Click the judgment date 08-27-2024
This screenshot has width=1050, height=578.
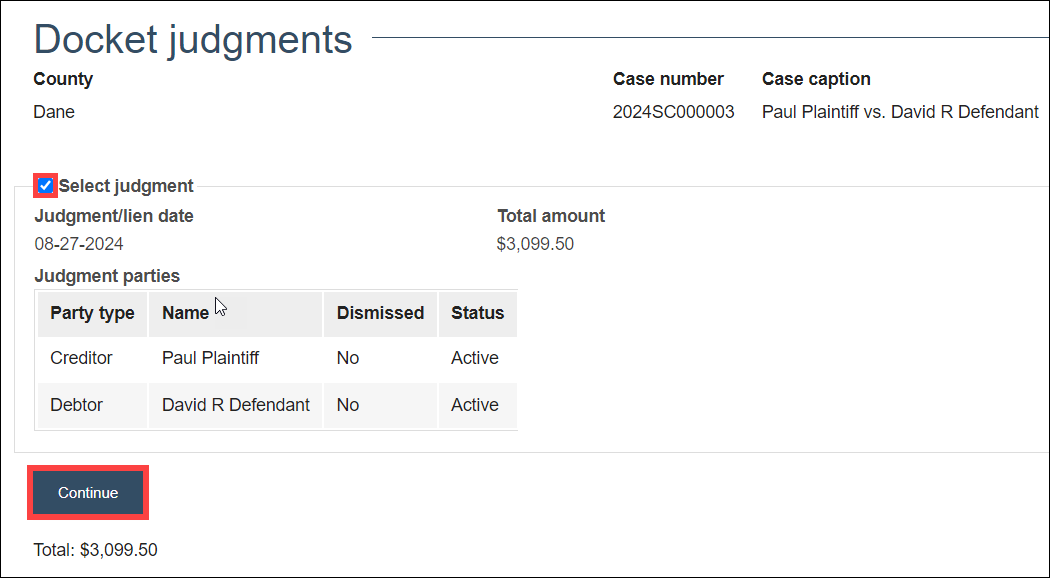pos(79,244)
